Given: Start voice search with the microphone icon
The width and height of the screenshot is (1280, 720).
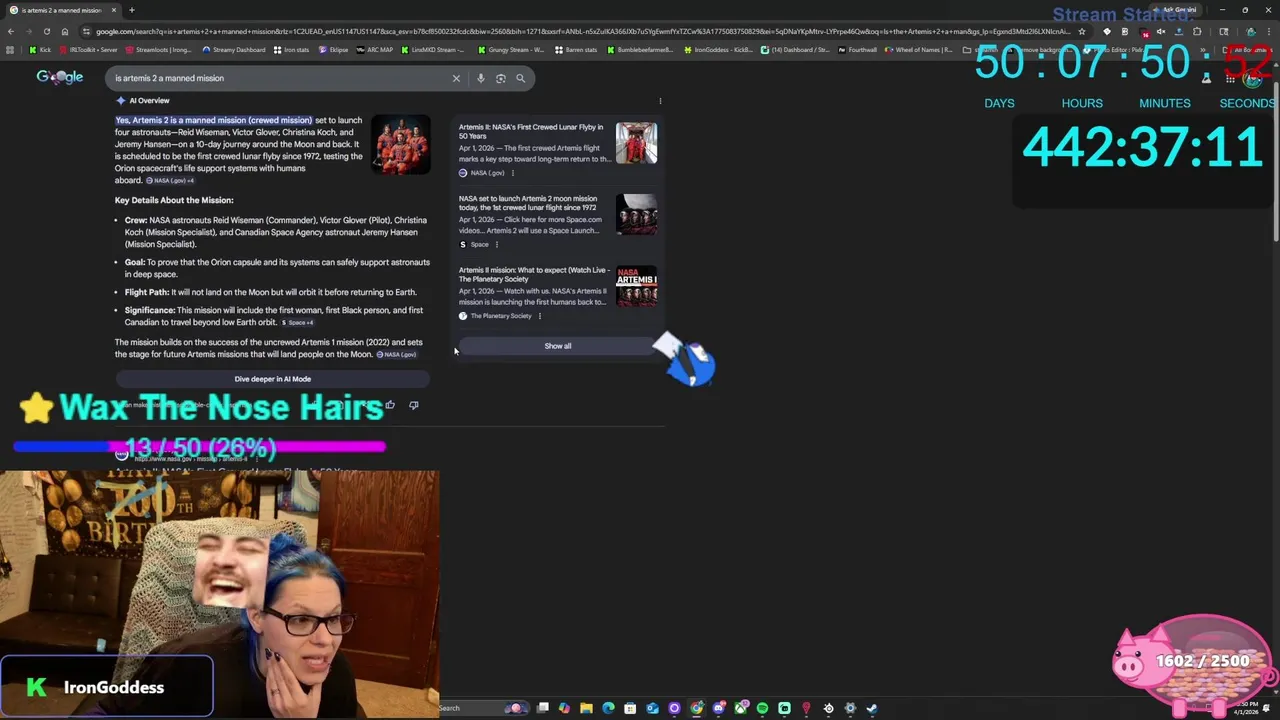Looking at the screenshot, I should (480, 78).
